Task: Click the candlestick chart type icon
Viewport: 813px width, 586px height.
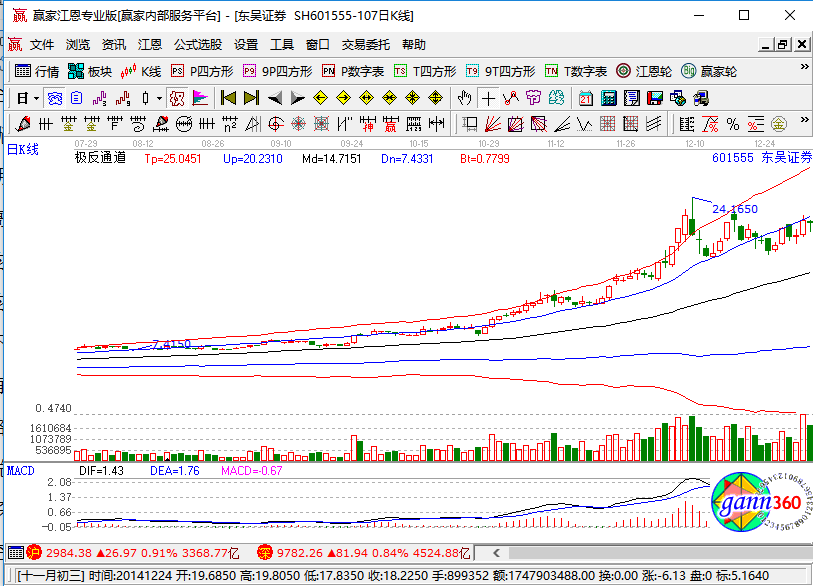Action: tap(146, 98)
